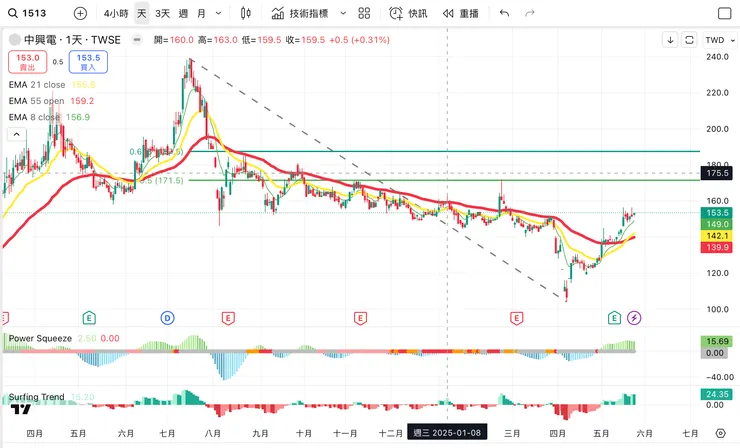
Task: Click the 2025-01-08 date label on time axis
Action: (x=447, y=432)
